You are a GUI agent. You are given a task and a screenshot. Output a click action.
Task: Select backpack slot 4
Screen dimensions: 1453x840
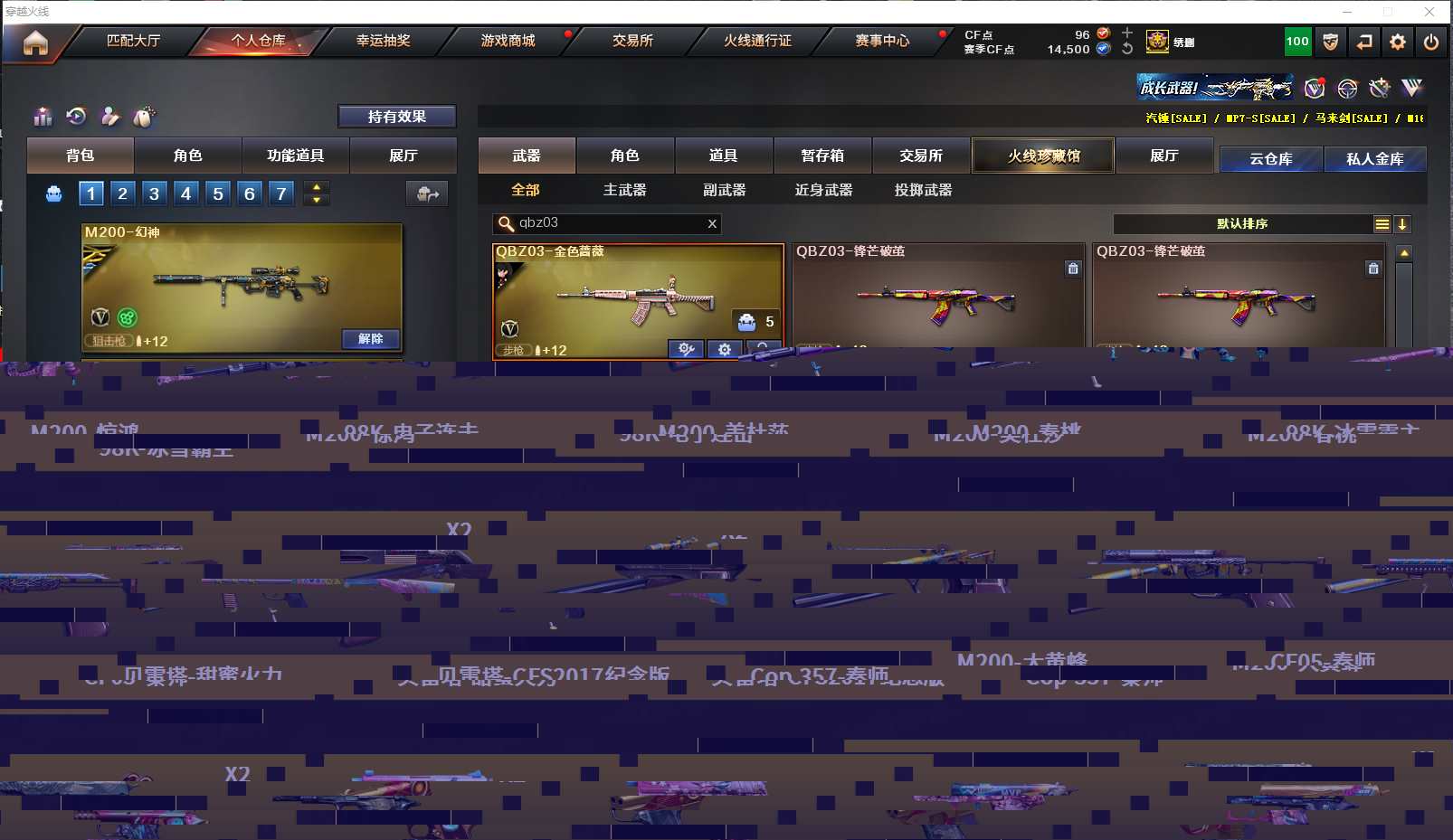(x=186, y=193)
